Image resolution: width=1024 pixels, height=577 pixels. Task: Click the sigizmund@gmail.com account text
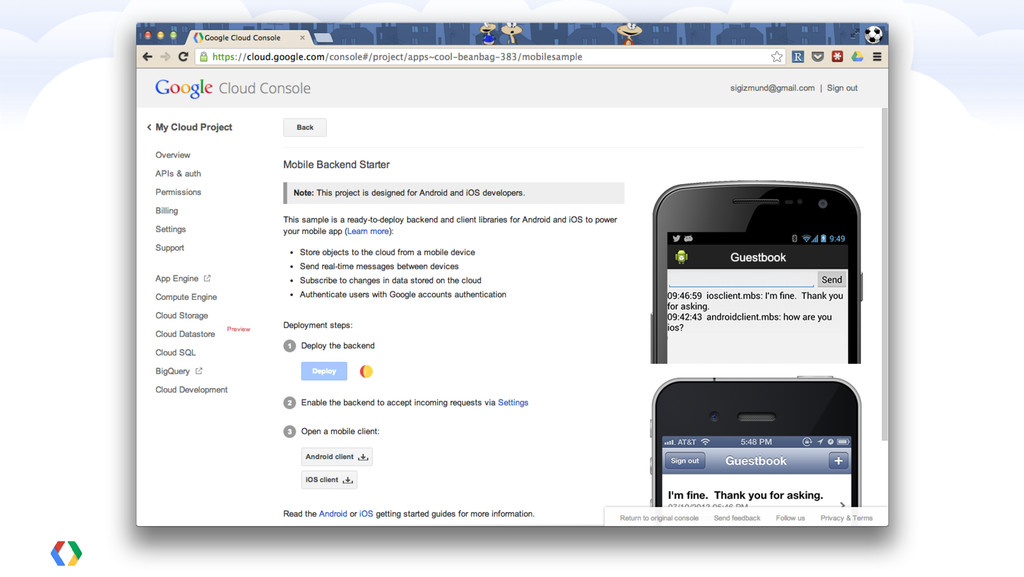772,88
